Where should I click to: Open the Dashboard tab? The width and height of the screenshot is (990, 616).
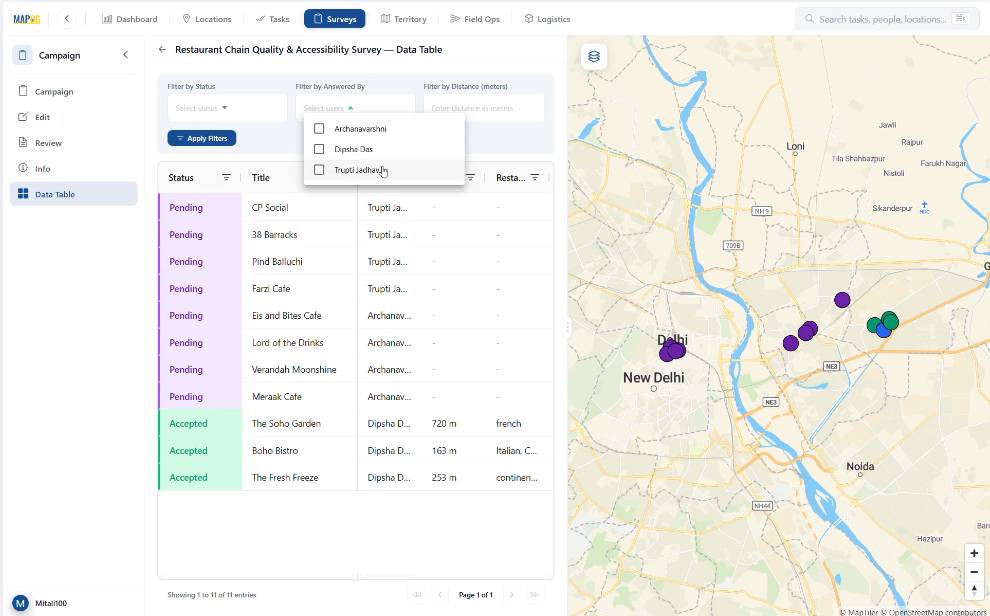click(129, 19)
